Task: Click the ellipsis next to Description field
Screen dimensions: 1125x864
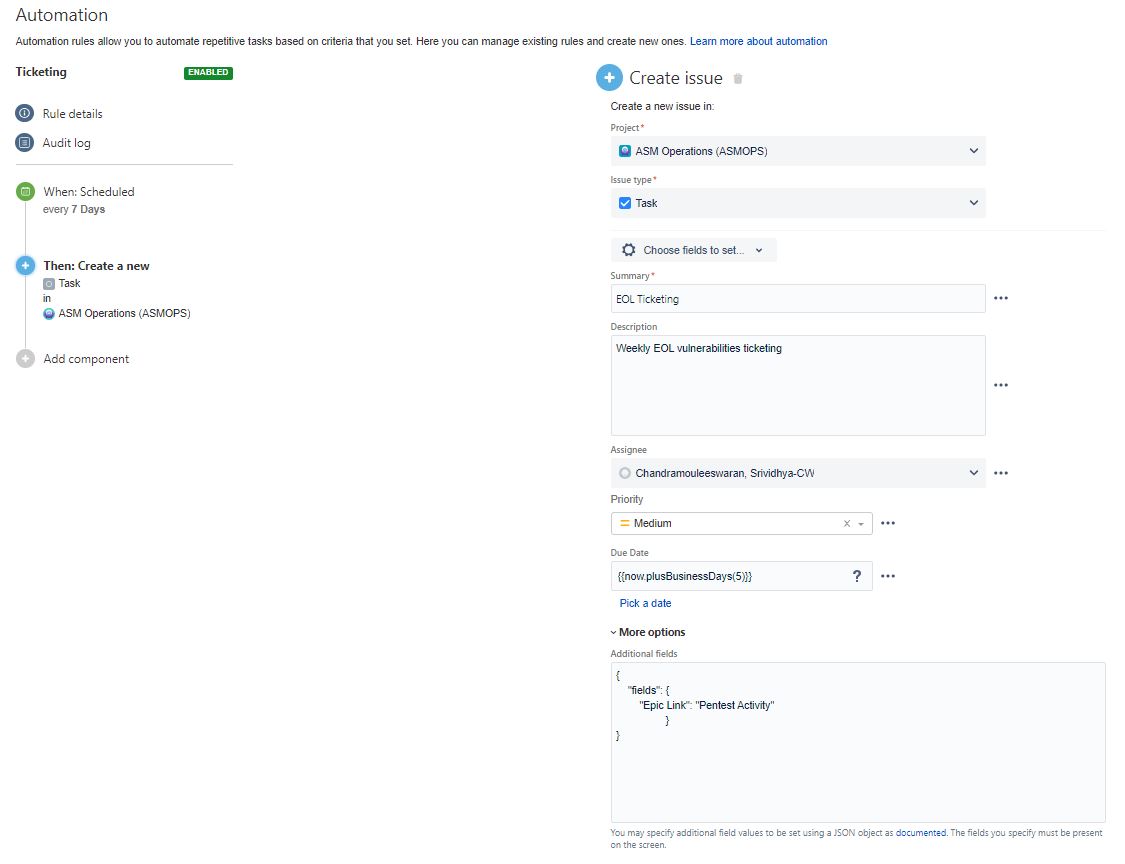Action: point(1001,385)
